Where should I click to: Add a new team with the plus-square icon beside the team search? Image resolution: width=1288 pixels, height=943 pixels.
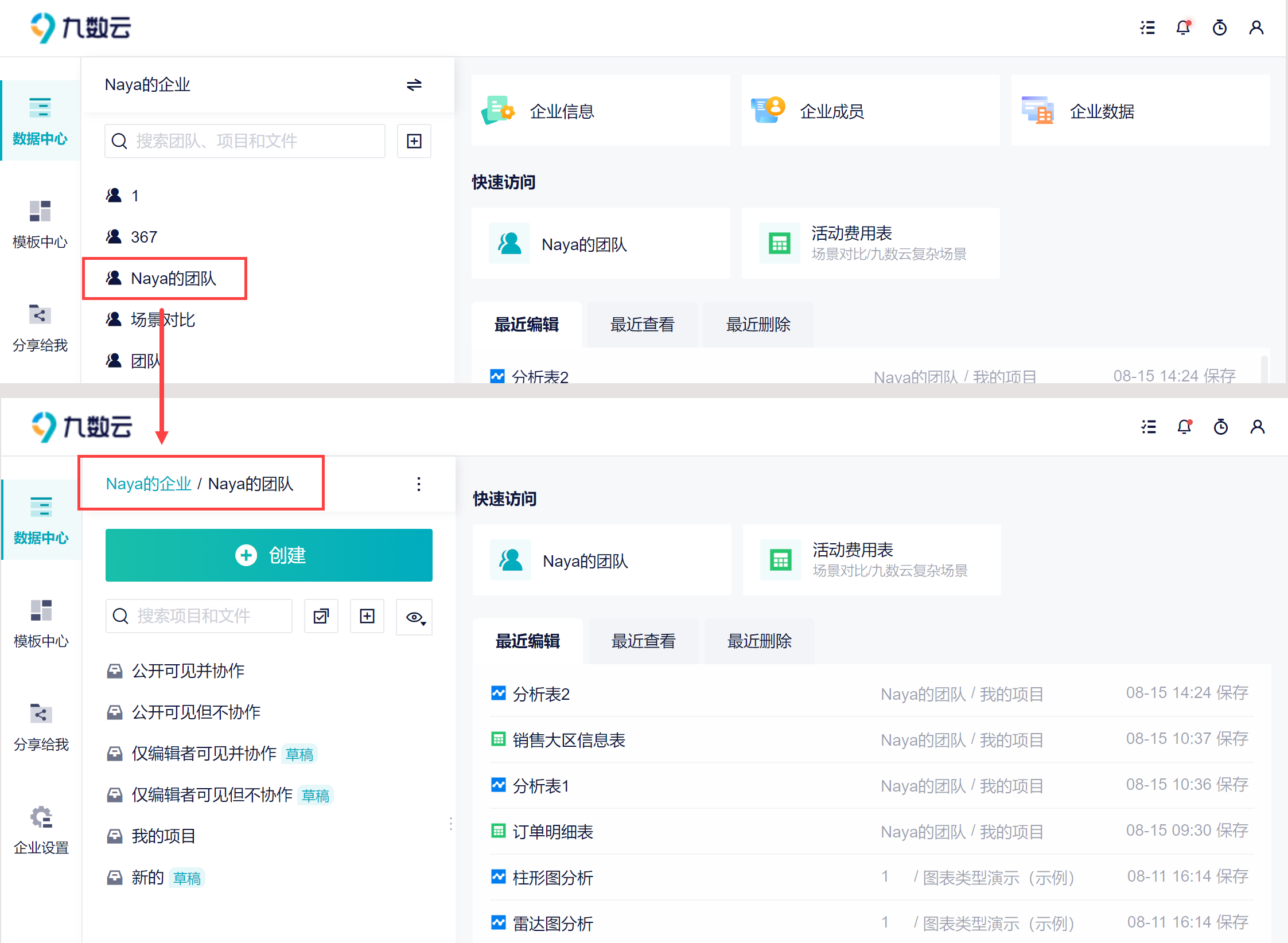click(414, 141)
